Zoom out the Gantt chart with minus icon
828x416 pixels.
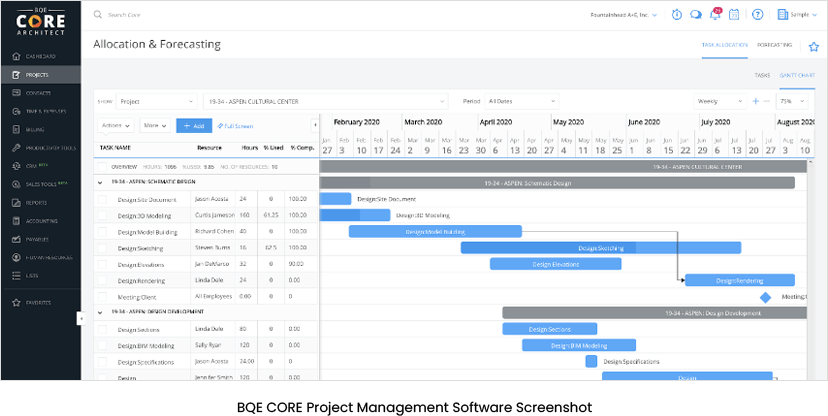pyautogui.click(x=767, y=101)
